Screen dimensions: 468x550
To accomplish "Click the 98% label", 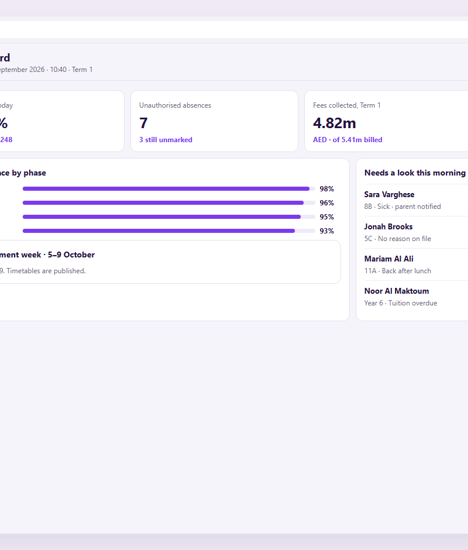I will 326,189.
